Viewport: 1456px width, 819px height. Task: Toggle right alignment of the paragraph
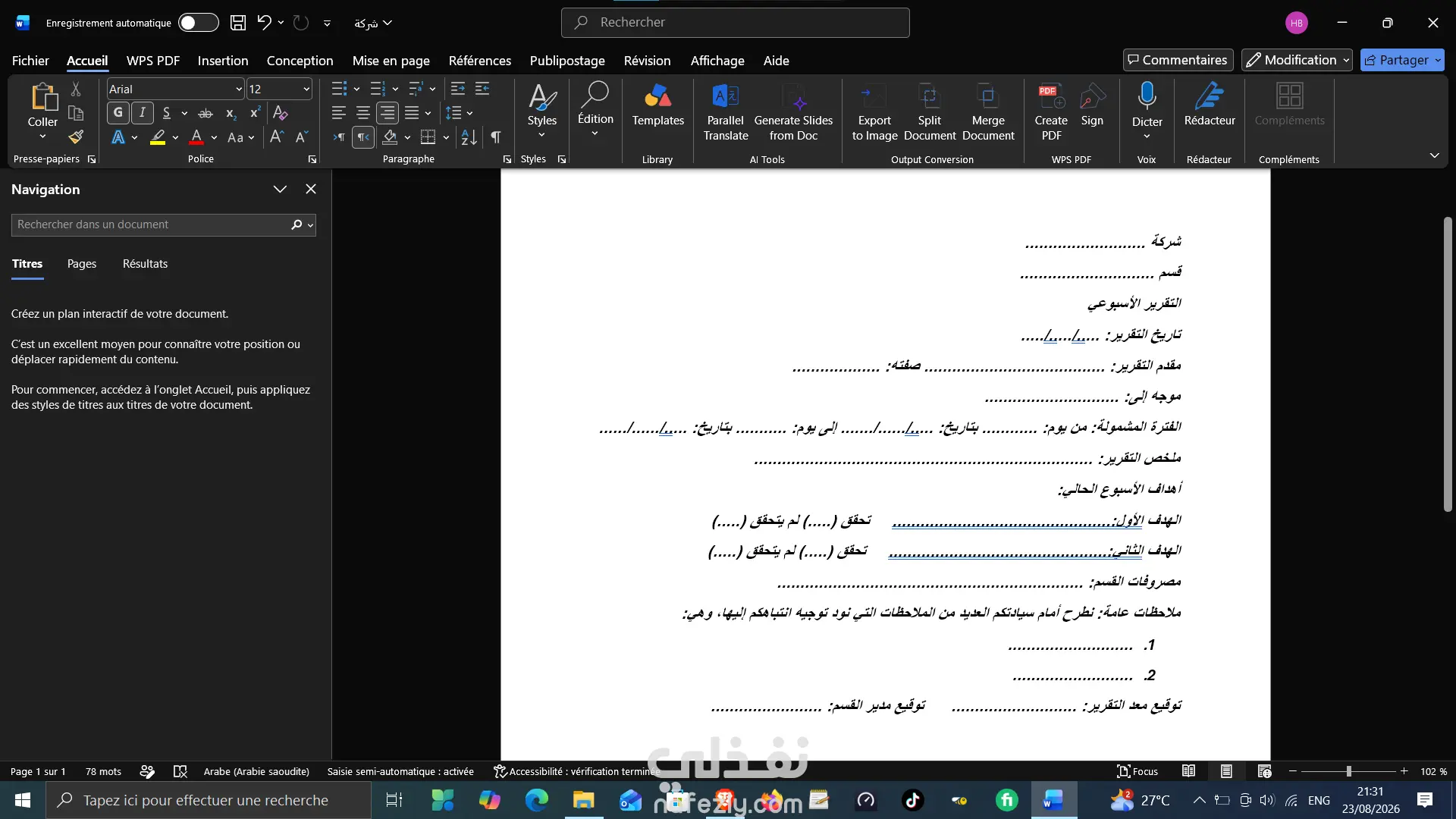(x=388, y=113)
